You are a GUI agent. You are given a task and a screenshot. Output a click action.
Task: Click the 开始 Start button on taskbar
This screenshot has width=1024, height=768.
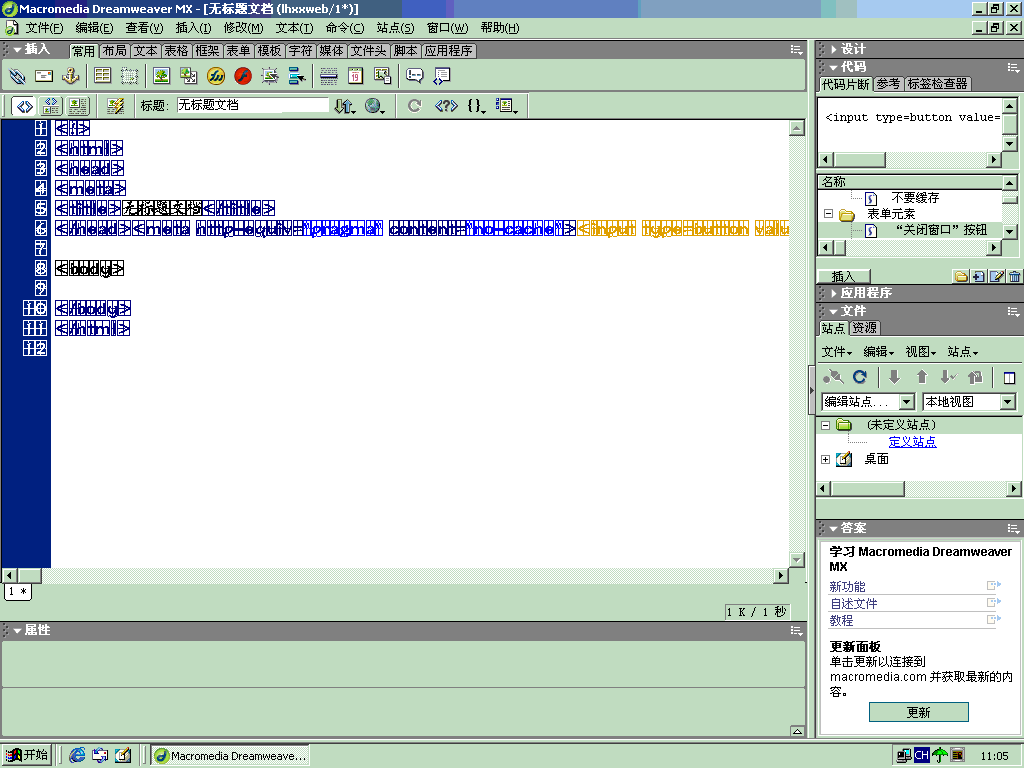pos(27,755)
